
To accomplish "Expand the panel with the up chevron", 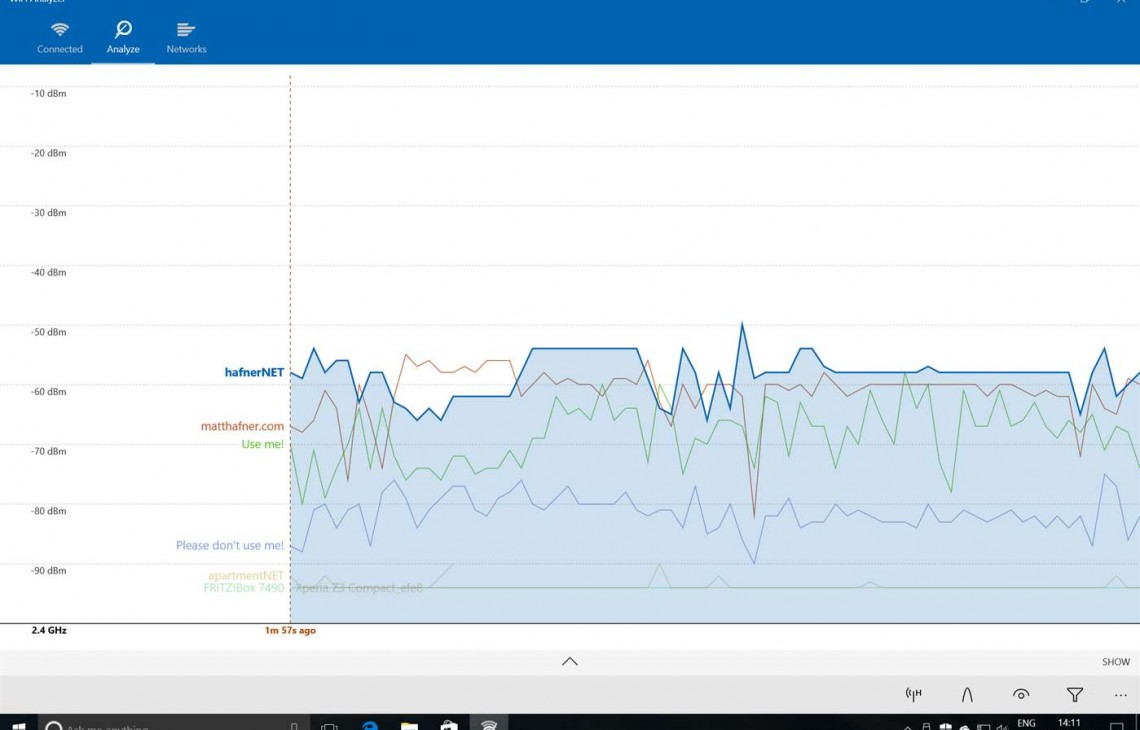I will (570, 661).
